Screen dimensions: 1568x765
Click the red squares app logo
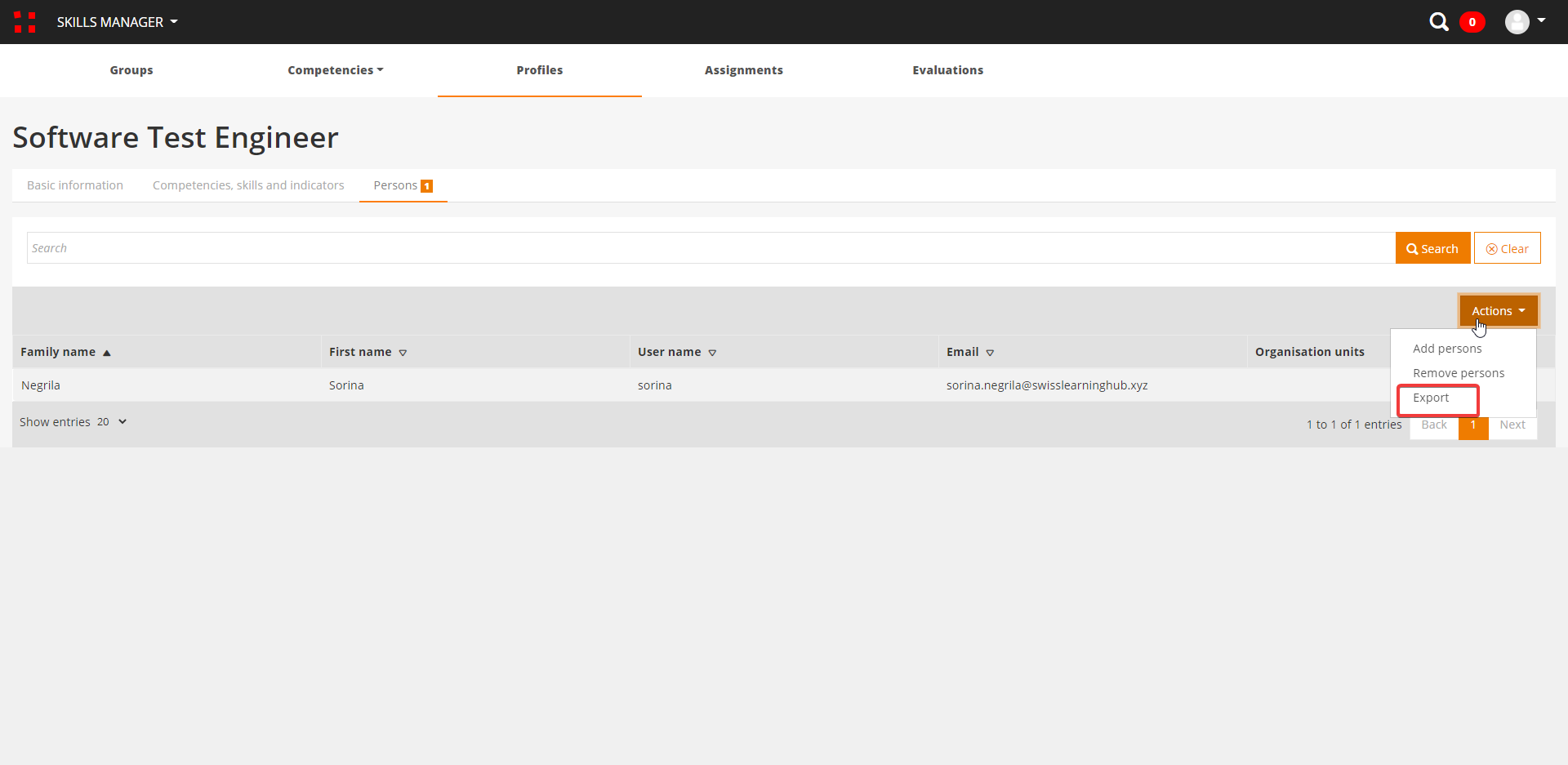point(24,22)
